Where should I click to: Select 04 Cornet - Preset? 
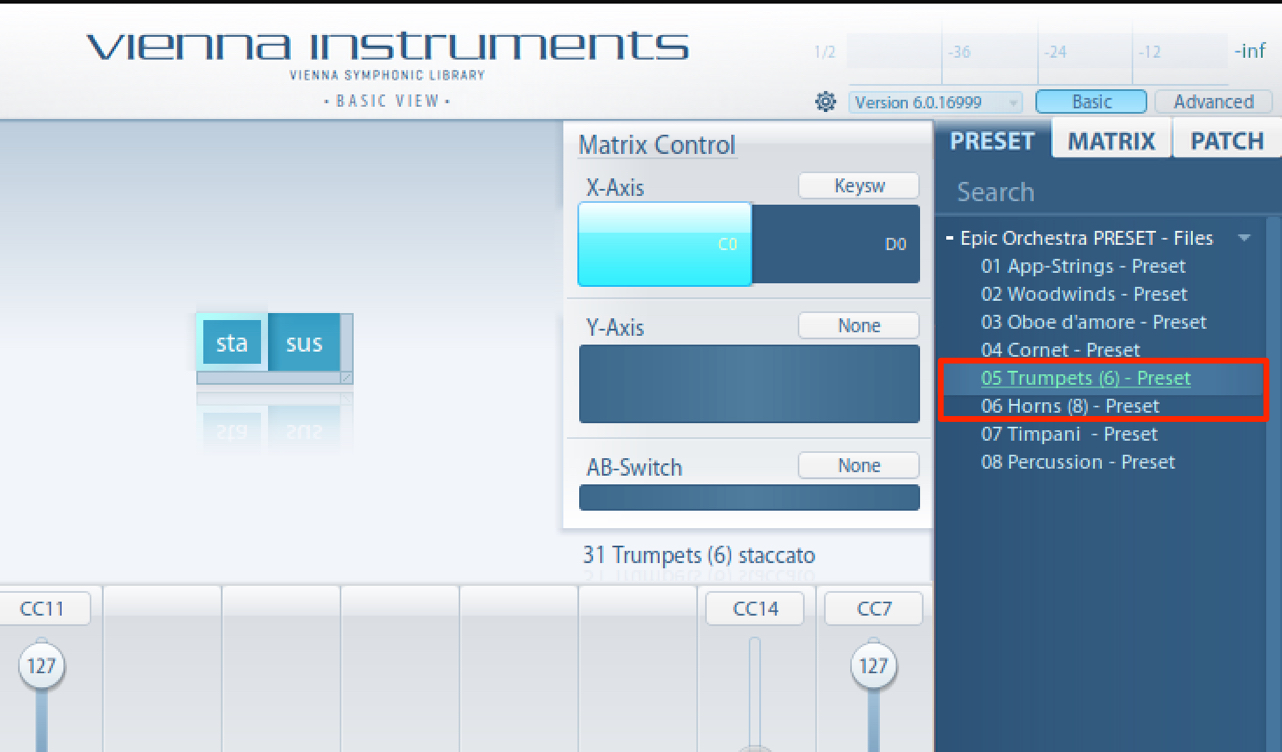(x=1060, y=350)
